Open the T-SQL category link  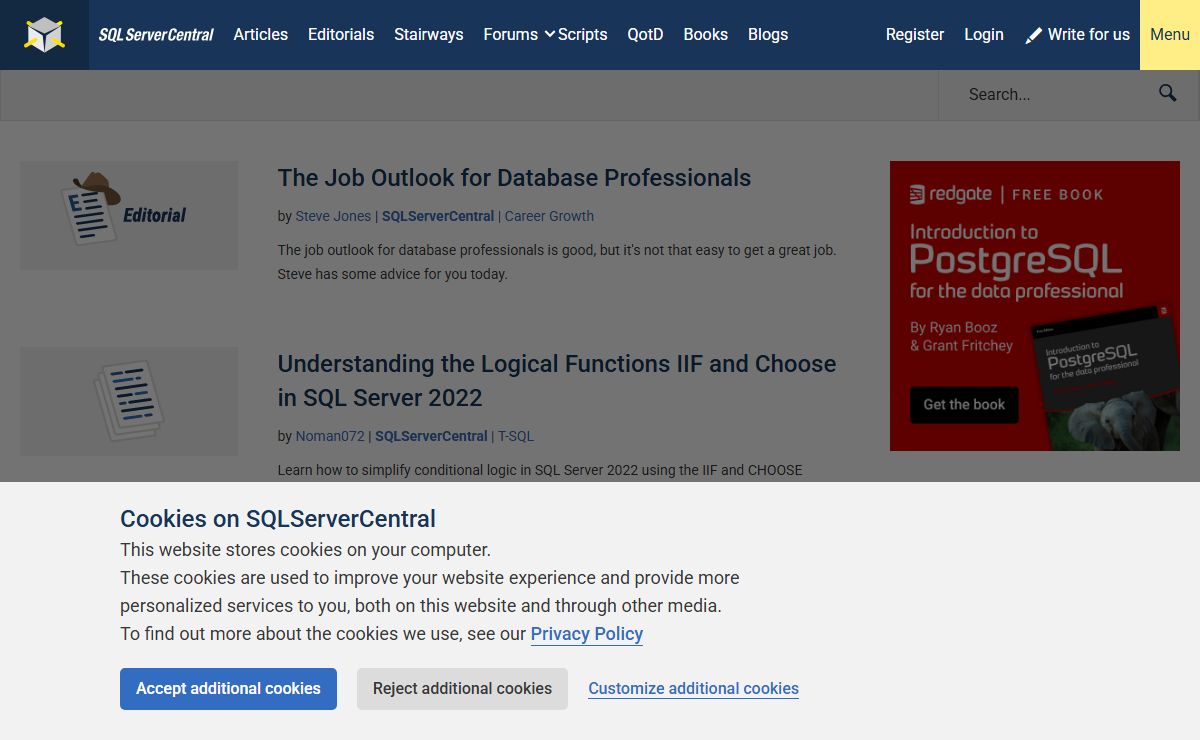pos(516,436)
